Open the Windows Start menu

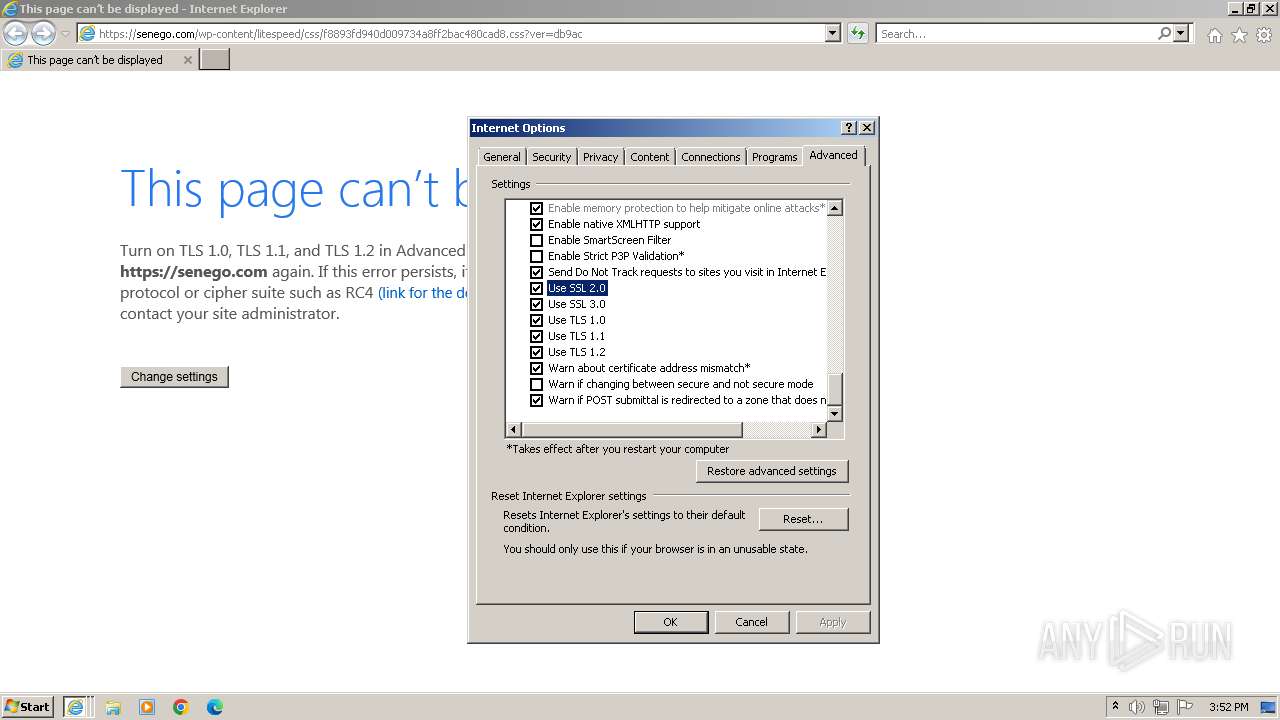[x=28, y=706]
